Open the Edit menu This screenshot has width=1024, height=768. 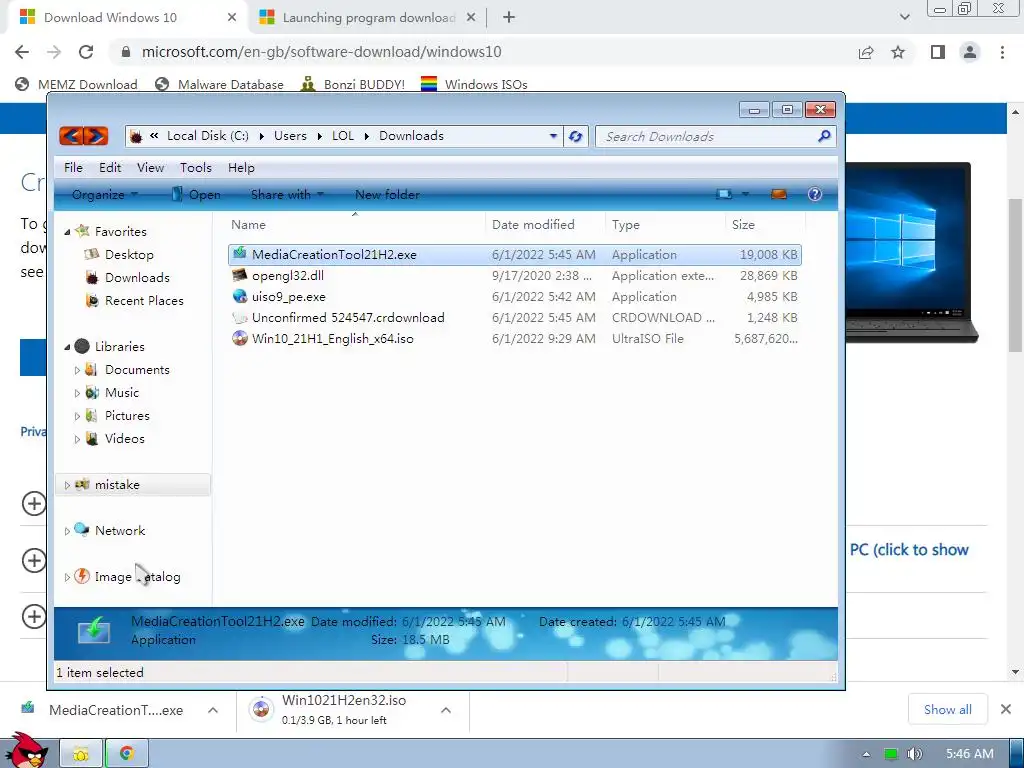pos(110,168)
